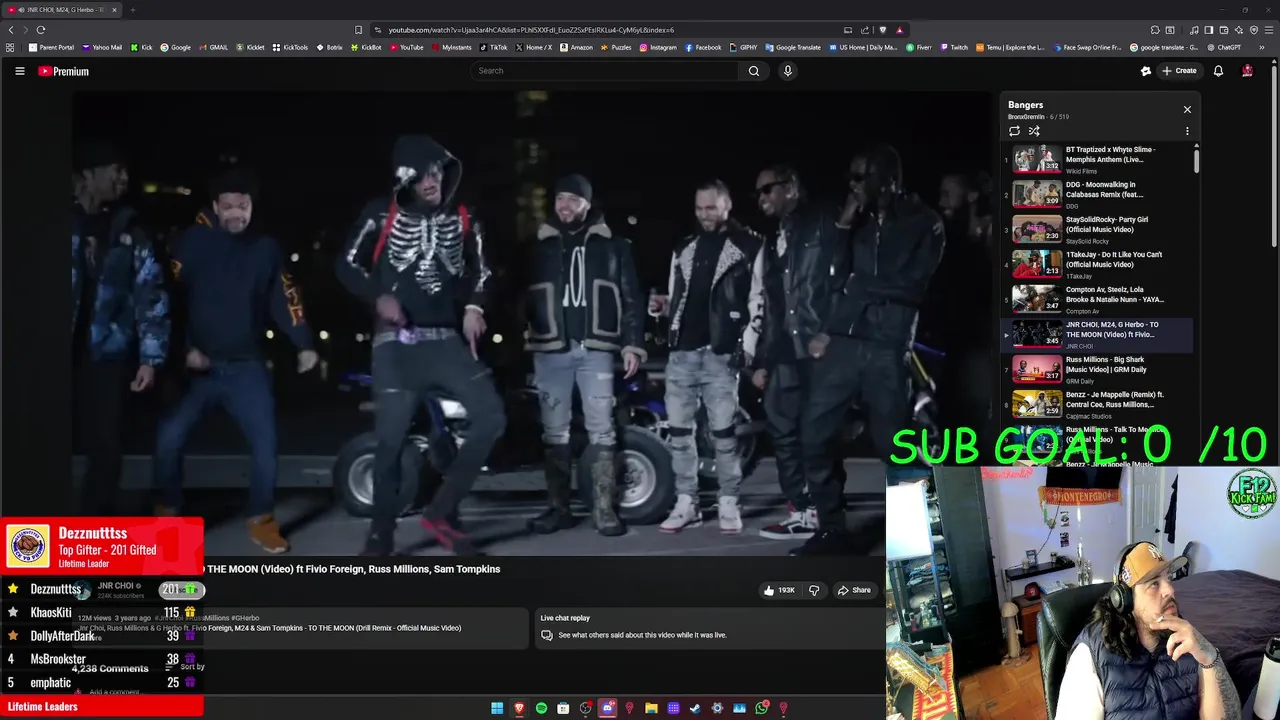Open the Google Translate bookmark
The width and height of the screenshot is (1280, 720).
793,47
